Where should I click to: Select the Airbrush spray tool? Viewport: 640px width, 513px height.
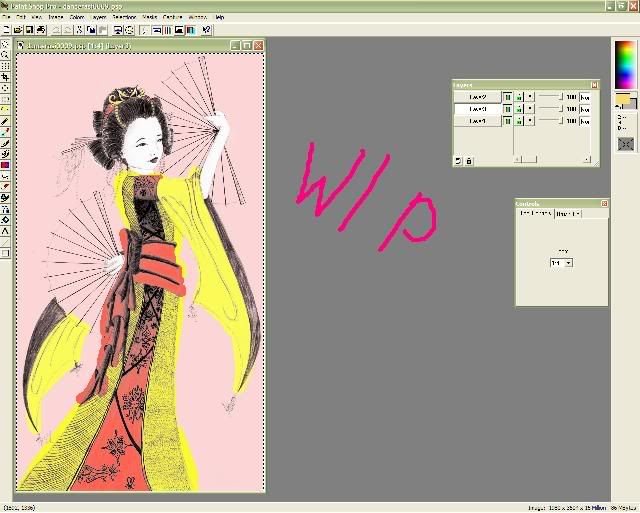[x=5, y=209]
